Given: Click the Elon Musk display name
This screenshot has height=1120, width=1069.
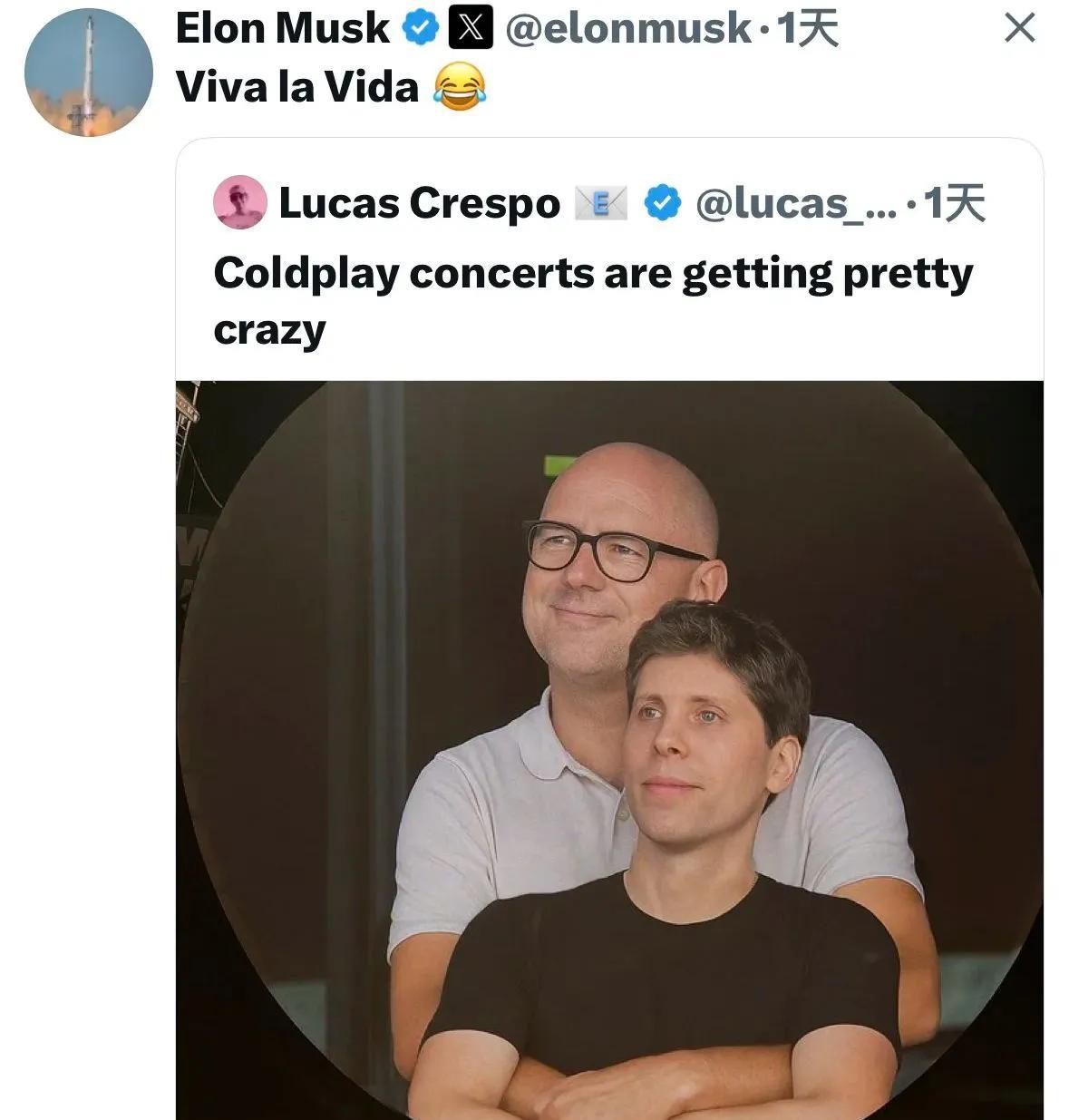Looking at the screenshot, I should point(282,29).
